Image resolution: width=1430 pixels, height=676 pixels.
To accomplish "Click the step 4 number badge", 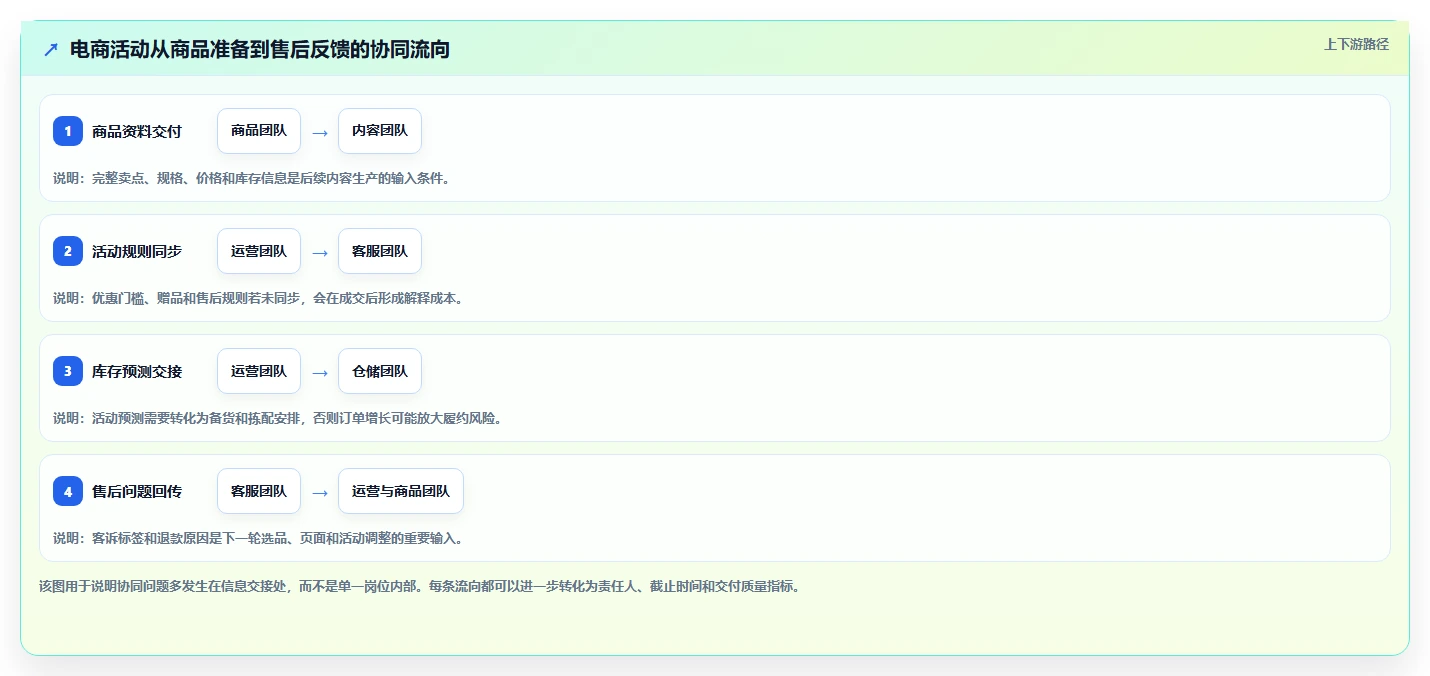I will tap(68, 491).
